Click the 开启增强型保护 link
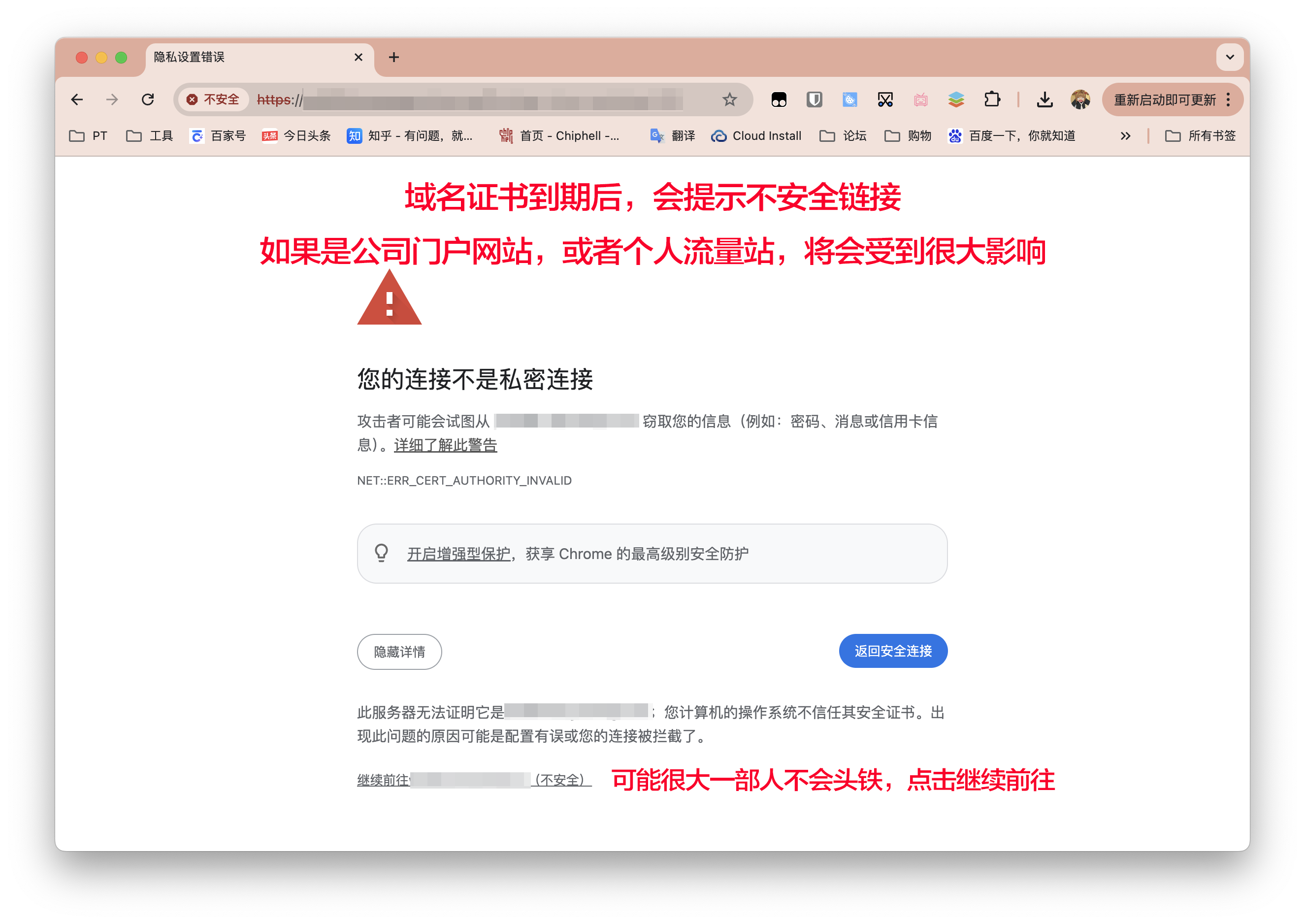This screenshot has width=1305, height=924. coord(458,554)
